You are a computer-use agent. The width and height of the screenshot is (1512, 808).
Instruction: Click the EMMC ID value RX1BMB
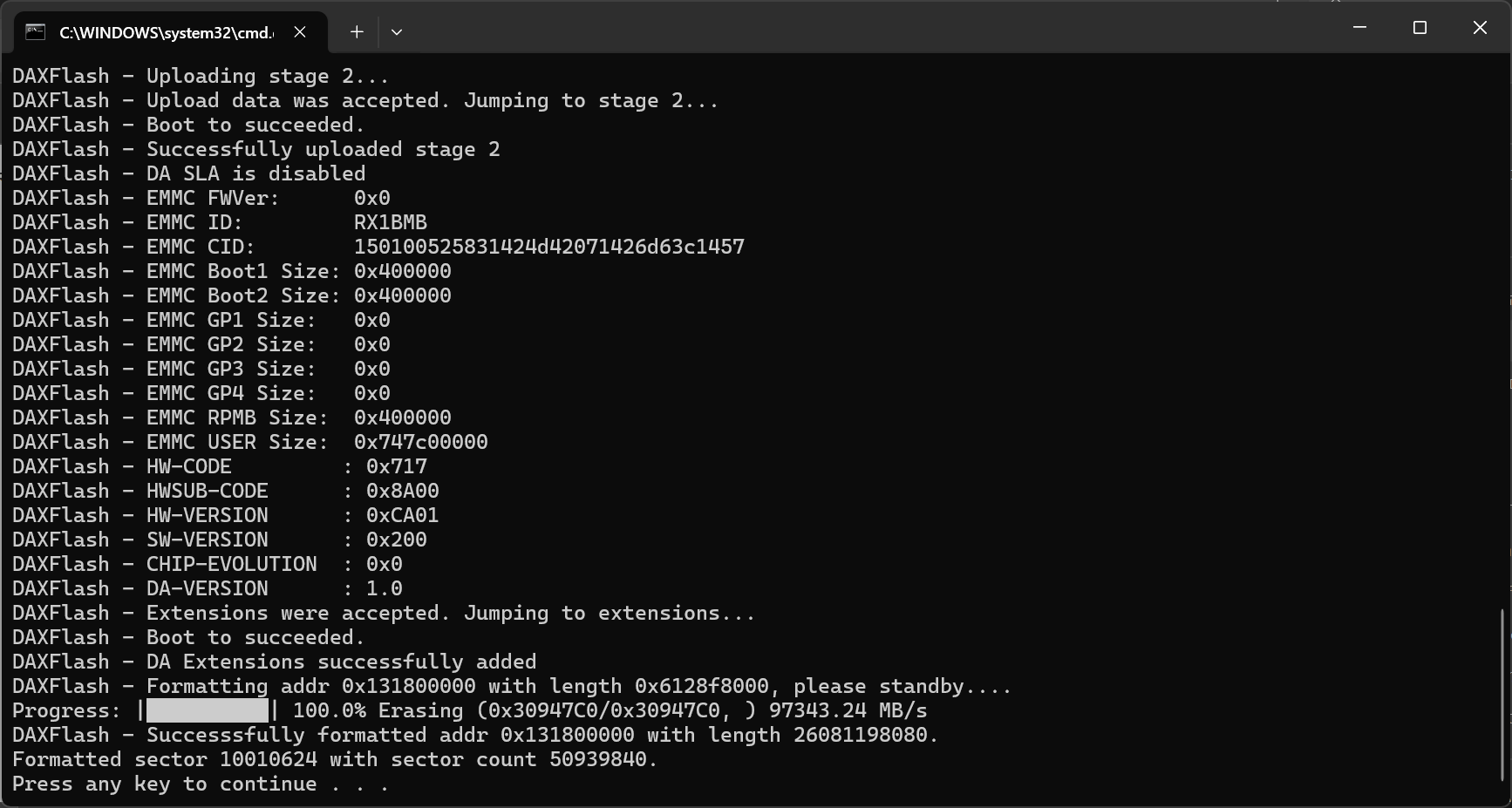(391, 222)
